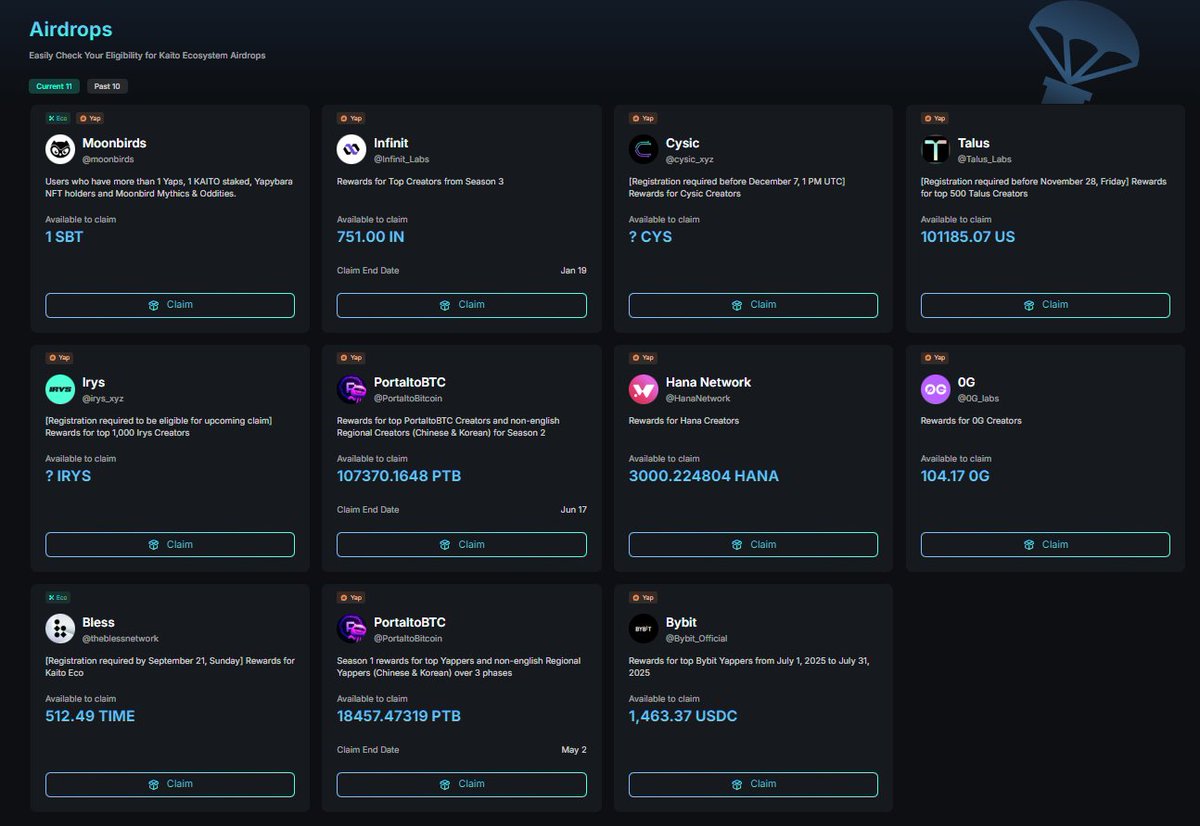Claim the Moonbirds 1 SBT airdrop
1200x826 pixels.
[x=170, y=305]
